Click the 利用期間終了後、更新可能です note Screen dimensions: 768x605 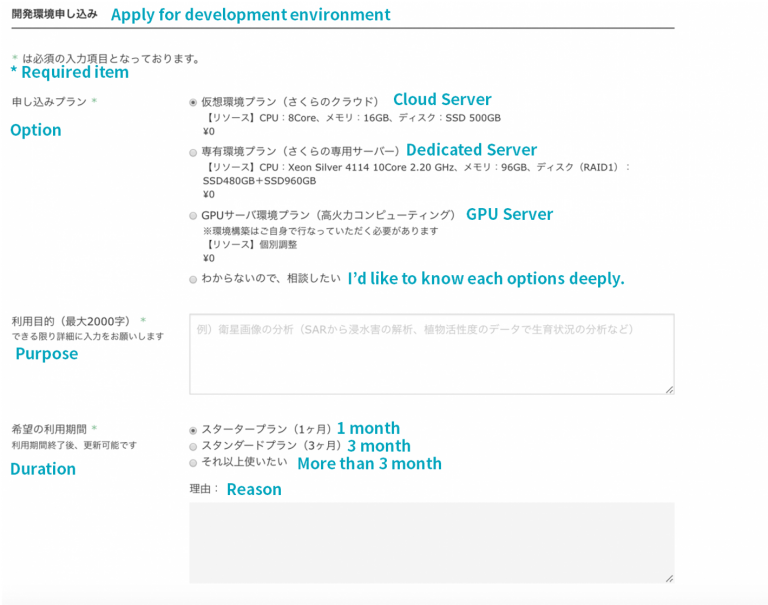(x=74, y=445)
